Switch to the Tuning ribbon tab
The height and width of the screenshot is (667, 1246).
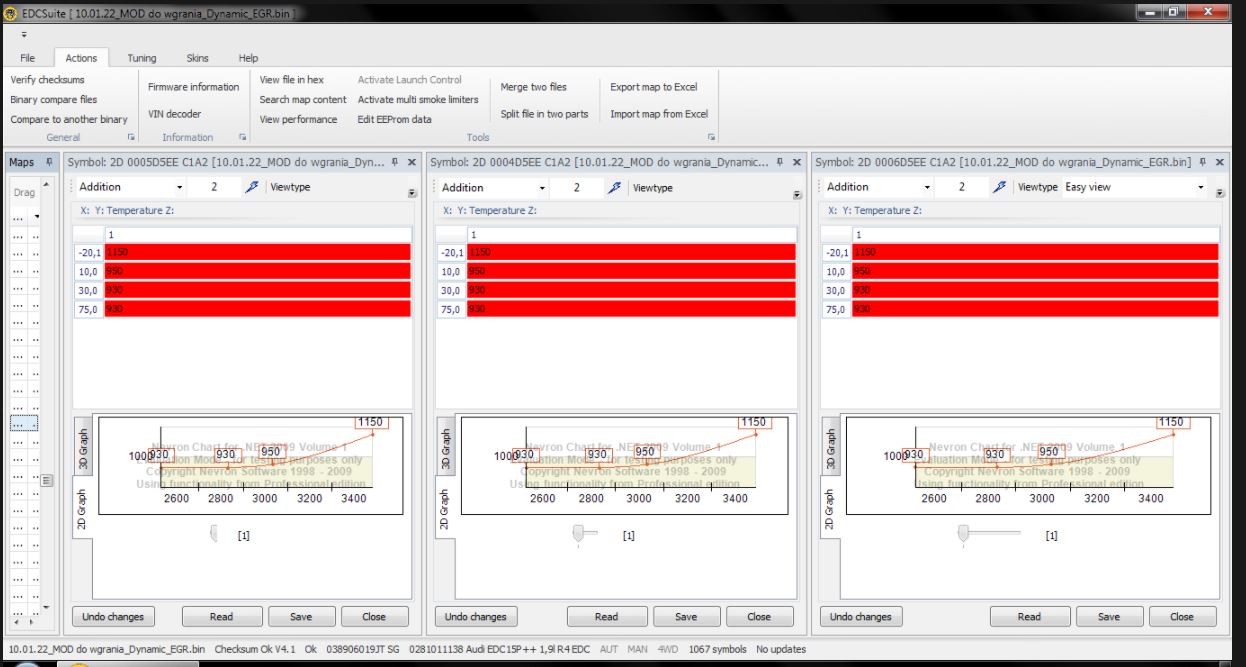coord(142,58)
